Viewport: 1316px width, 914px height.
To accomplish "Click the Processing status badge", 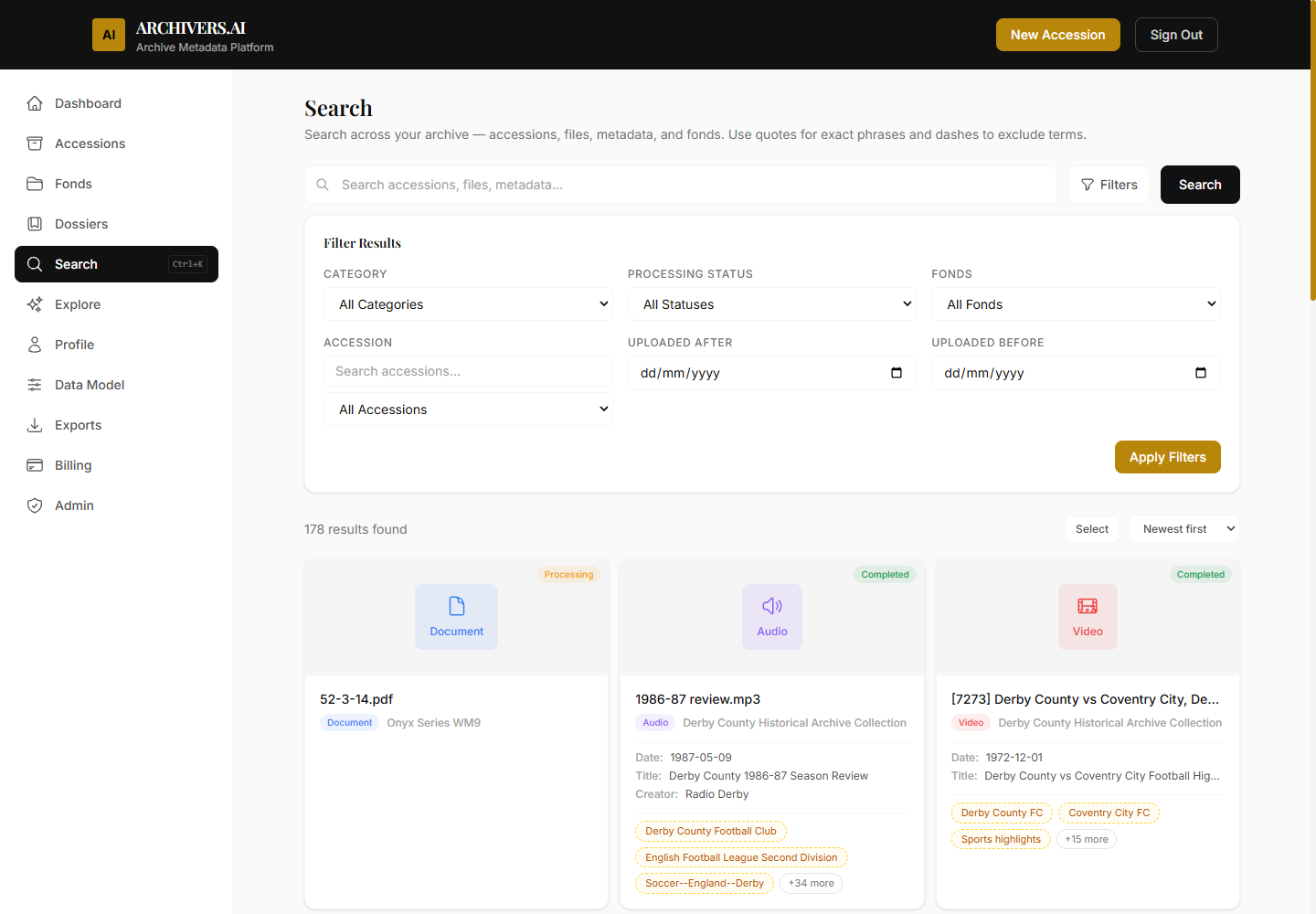I will tap(568, 575).
